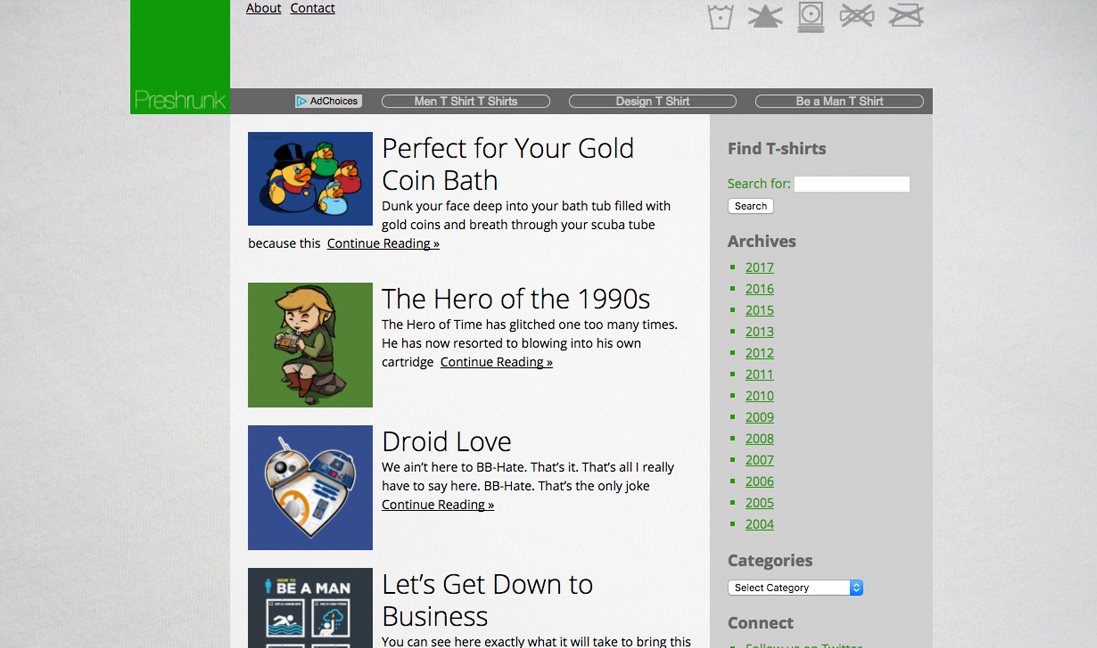This screenshot has height=648, width=1097.
Task: Open post 'The Hero of the 1990s'
Action: click(516, 299)
